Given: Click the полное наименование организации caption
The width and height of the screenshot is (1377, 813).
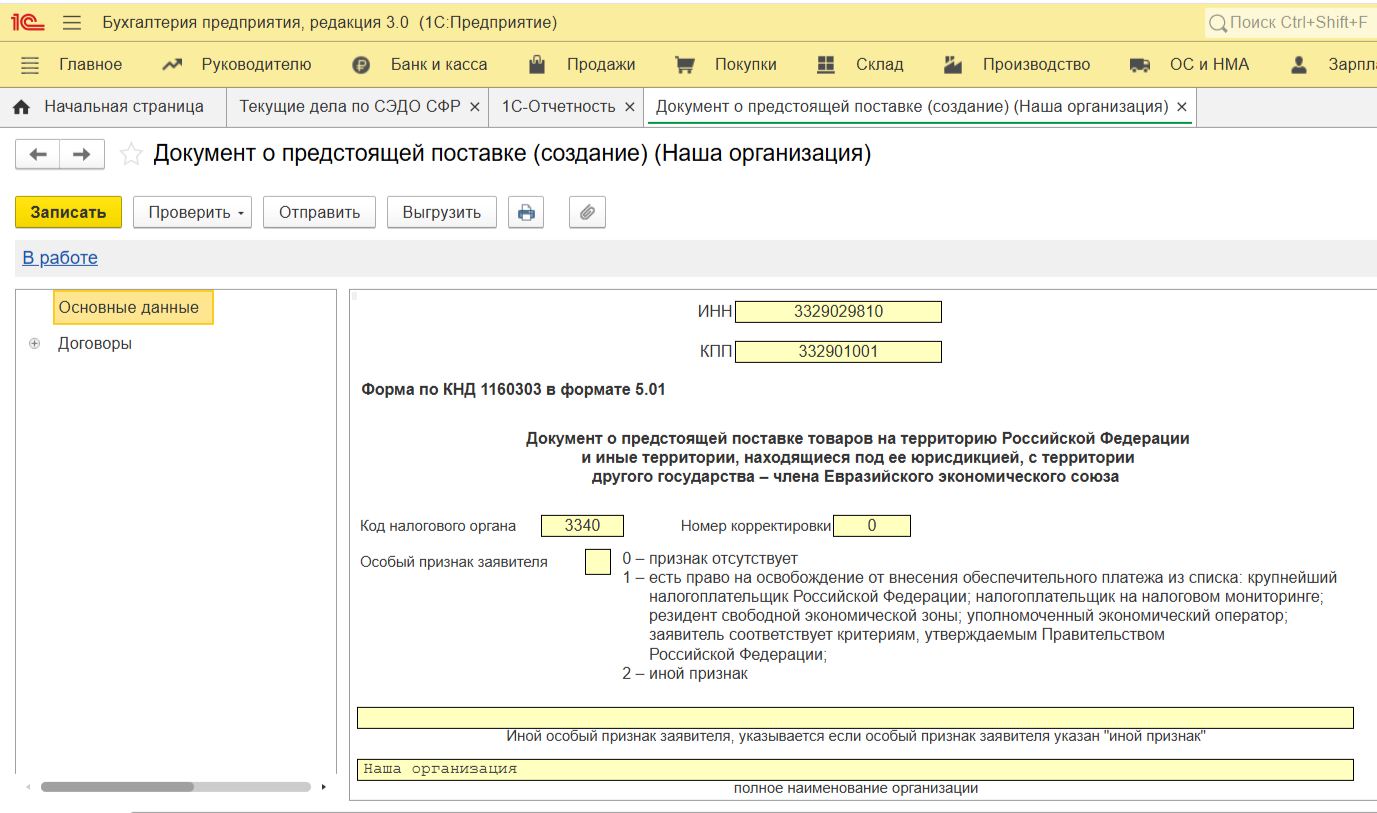Looking at the screenshot, I should click(x=855, y=788).
